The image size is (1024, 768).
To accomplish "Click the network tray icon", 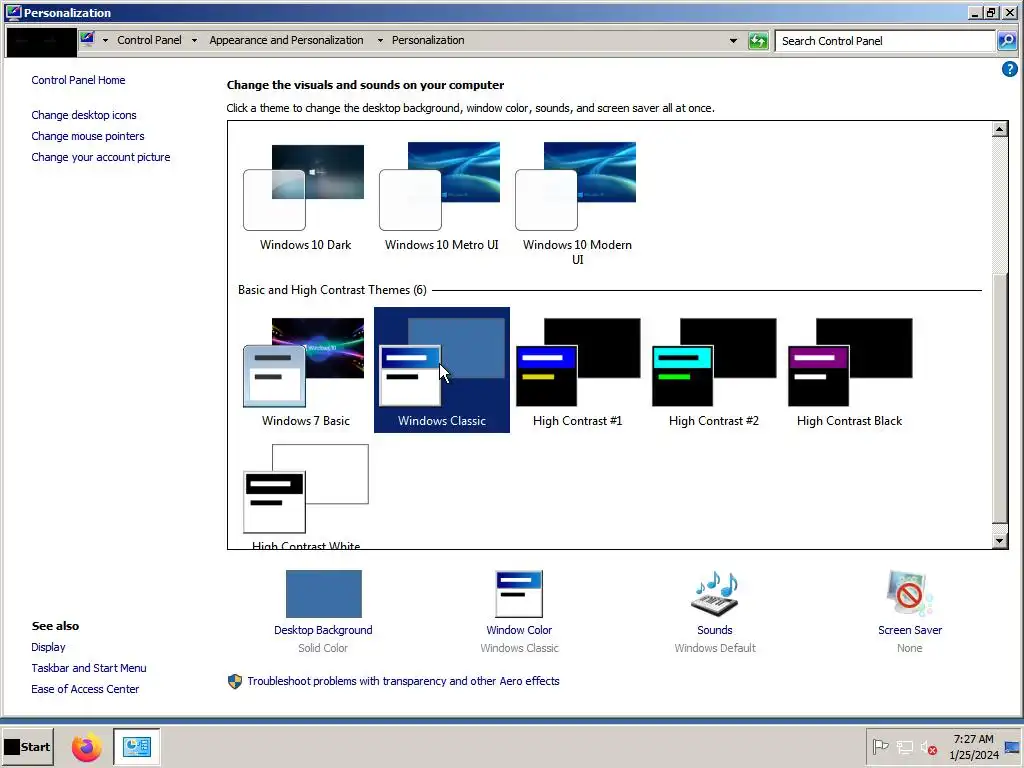I will pos(904,746).
